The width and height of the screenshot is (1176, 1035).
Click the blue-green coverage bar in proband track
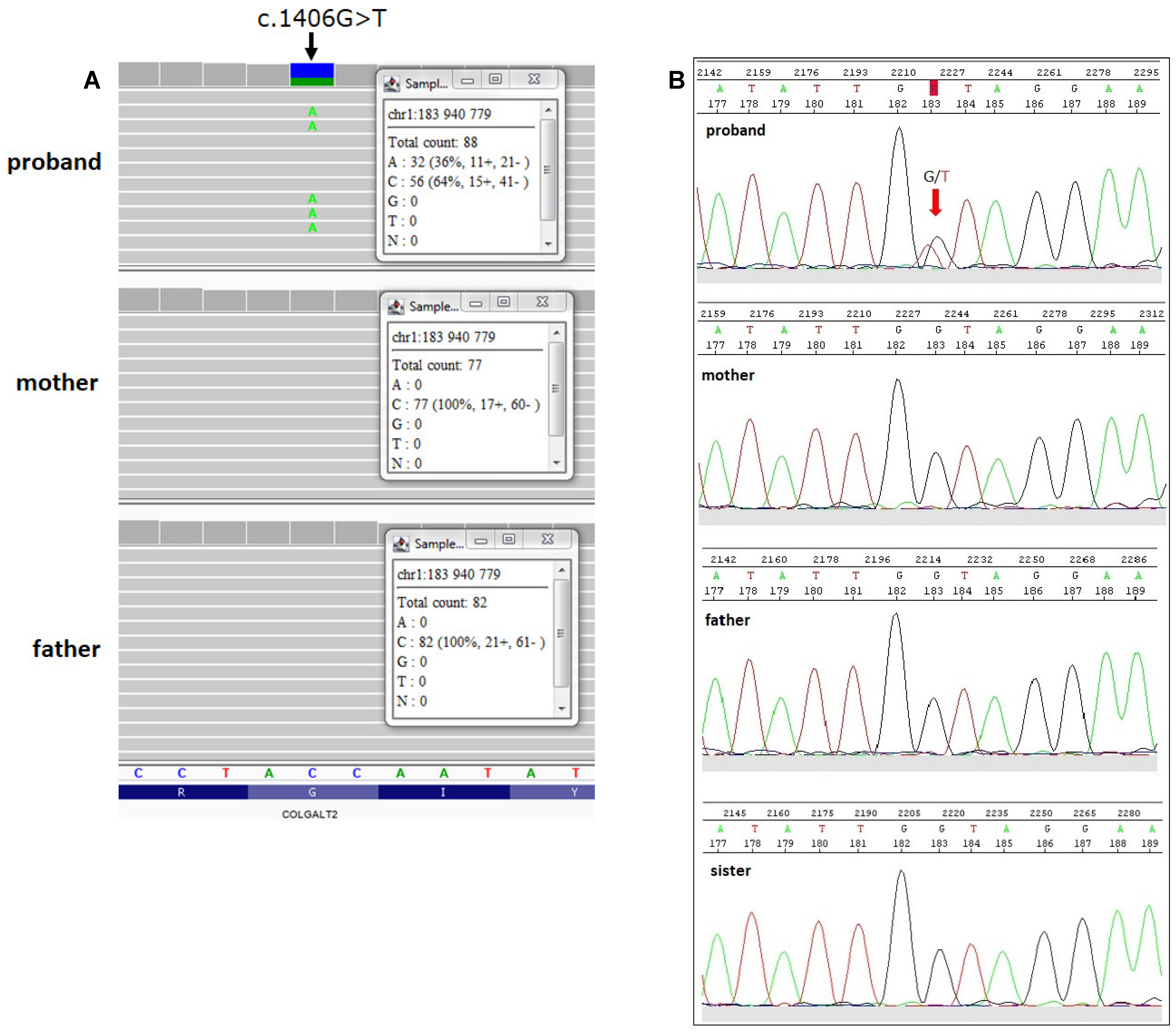point(312,74)
